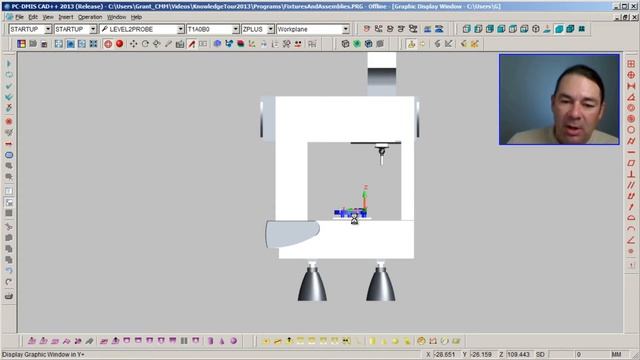
Task: Expand the T1A0B0 tip dropdown
Action: 236,29
